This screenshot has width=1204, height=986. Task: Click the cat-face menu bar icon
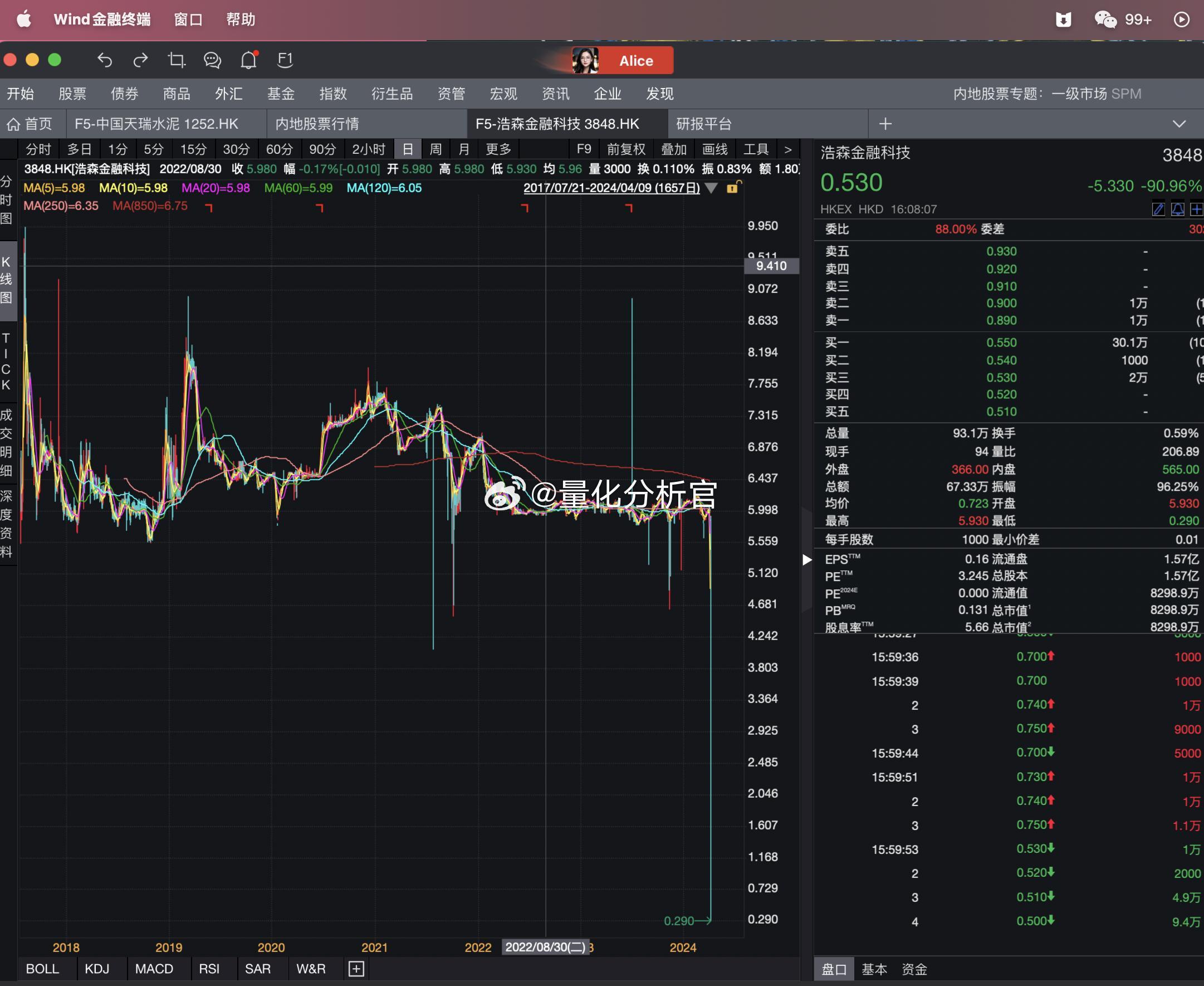pos(1063,19)
